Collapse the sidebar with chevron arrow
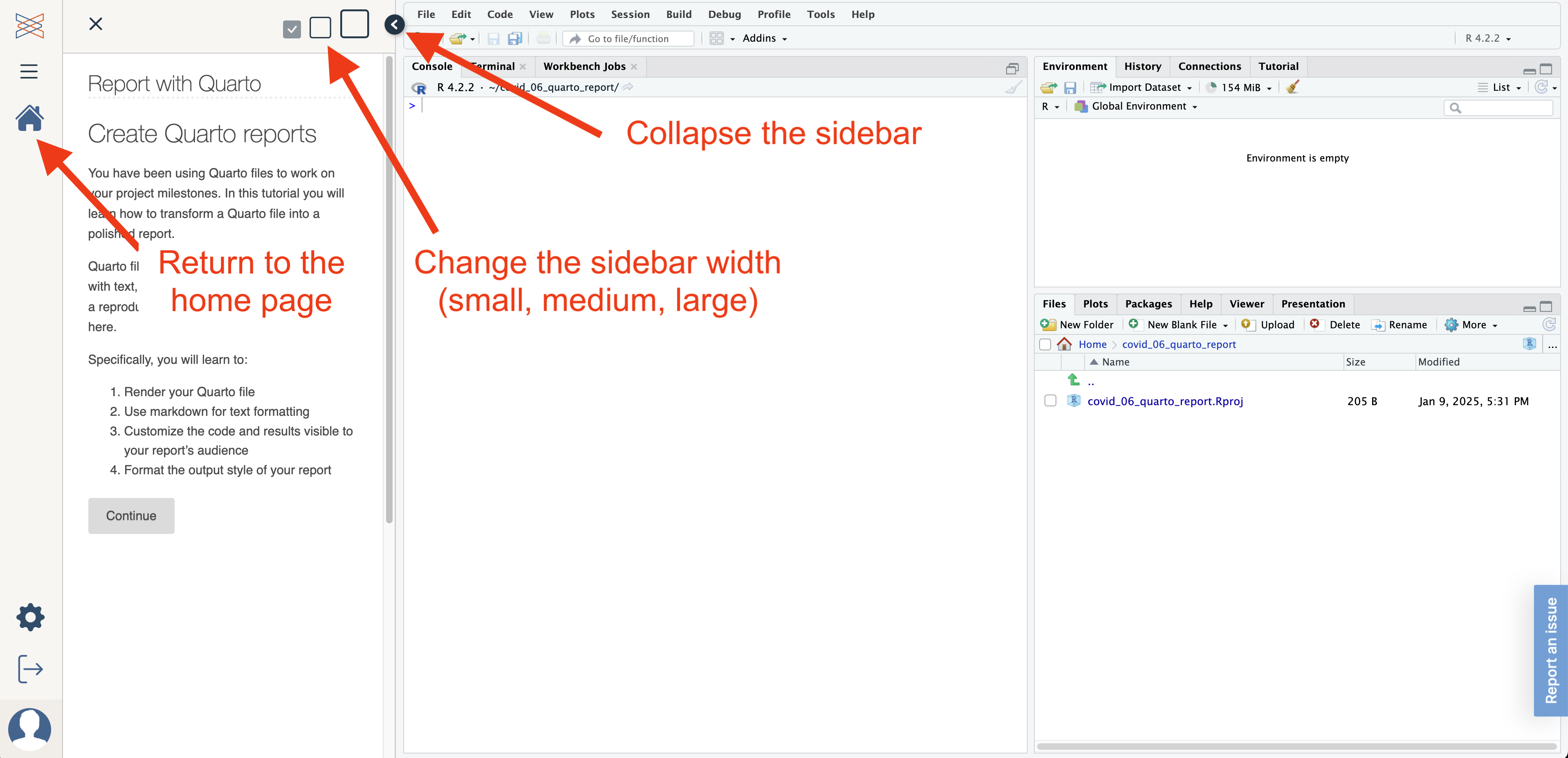Viewport: 1568px width, 758px height. pos(394,25)
